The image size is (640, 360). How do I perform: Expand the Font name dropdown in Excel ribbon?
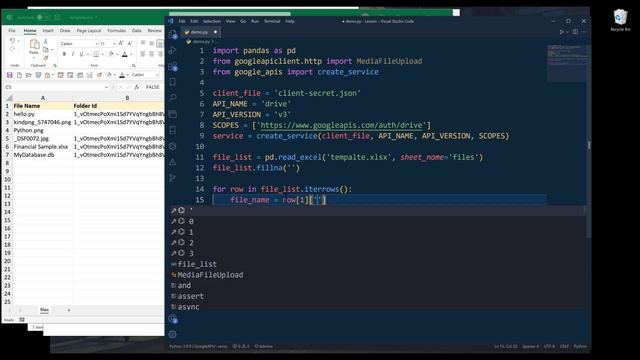pos(97,44)
